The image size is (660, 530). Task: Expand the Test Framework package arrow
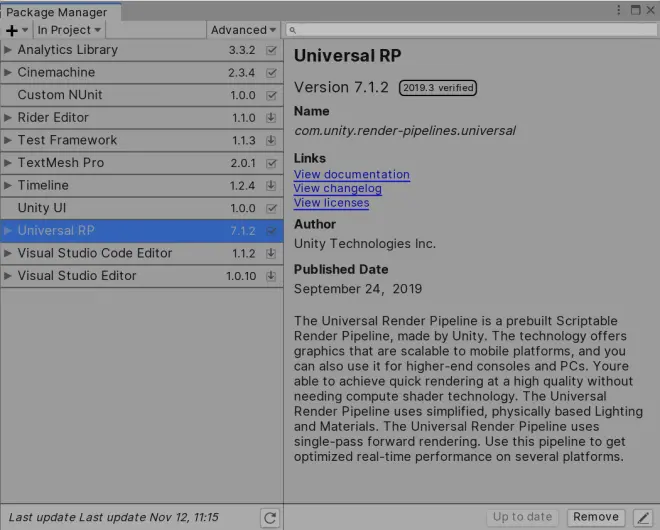[x=8, y=140]
